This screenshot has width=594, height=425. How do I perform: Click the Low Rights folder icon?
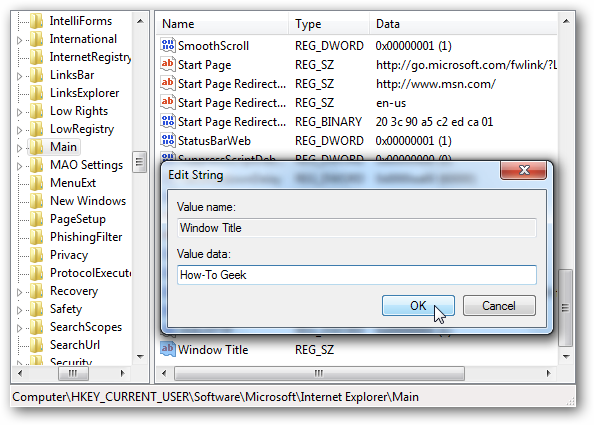(36, 111)
